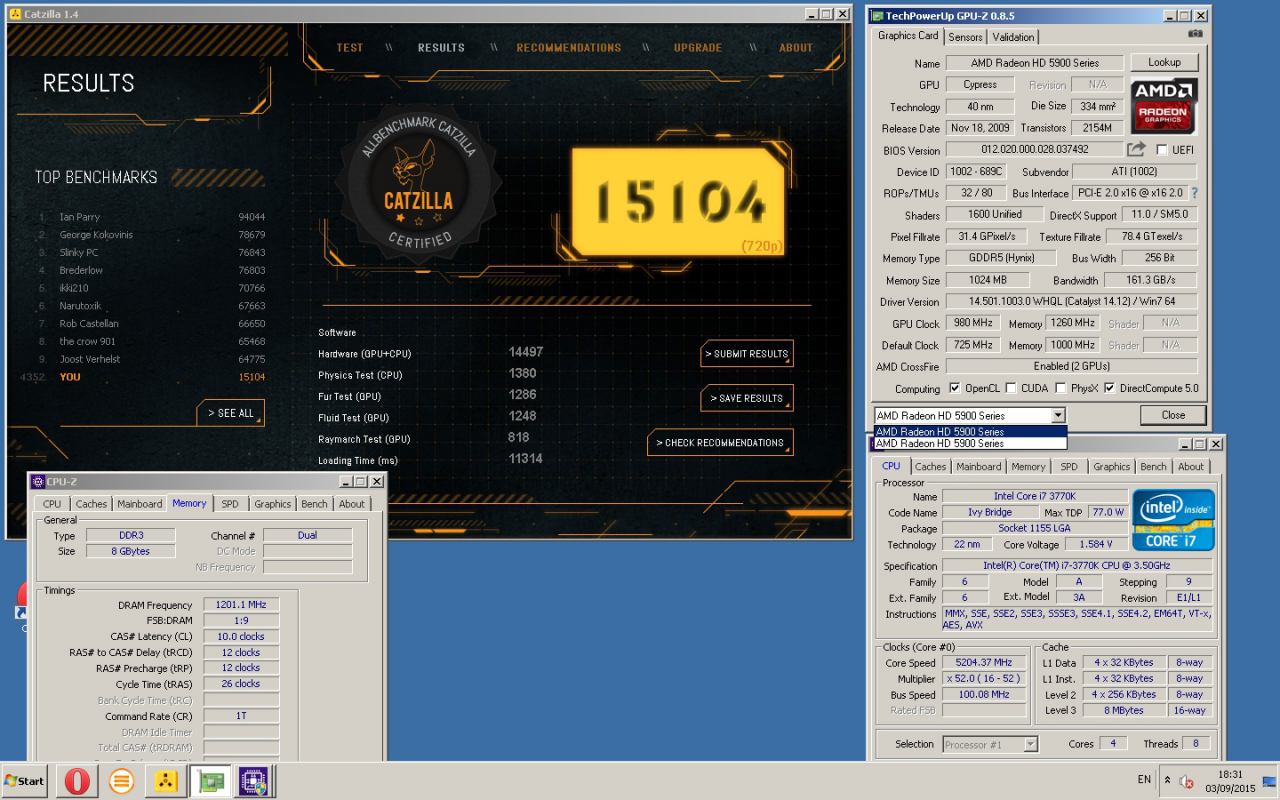1280x800 pixels.
Task: Select first AMD Radeon HD 5900 list entry
Action: tap(970, 432)
